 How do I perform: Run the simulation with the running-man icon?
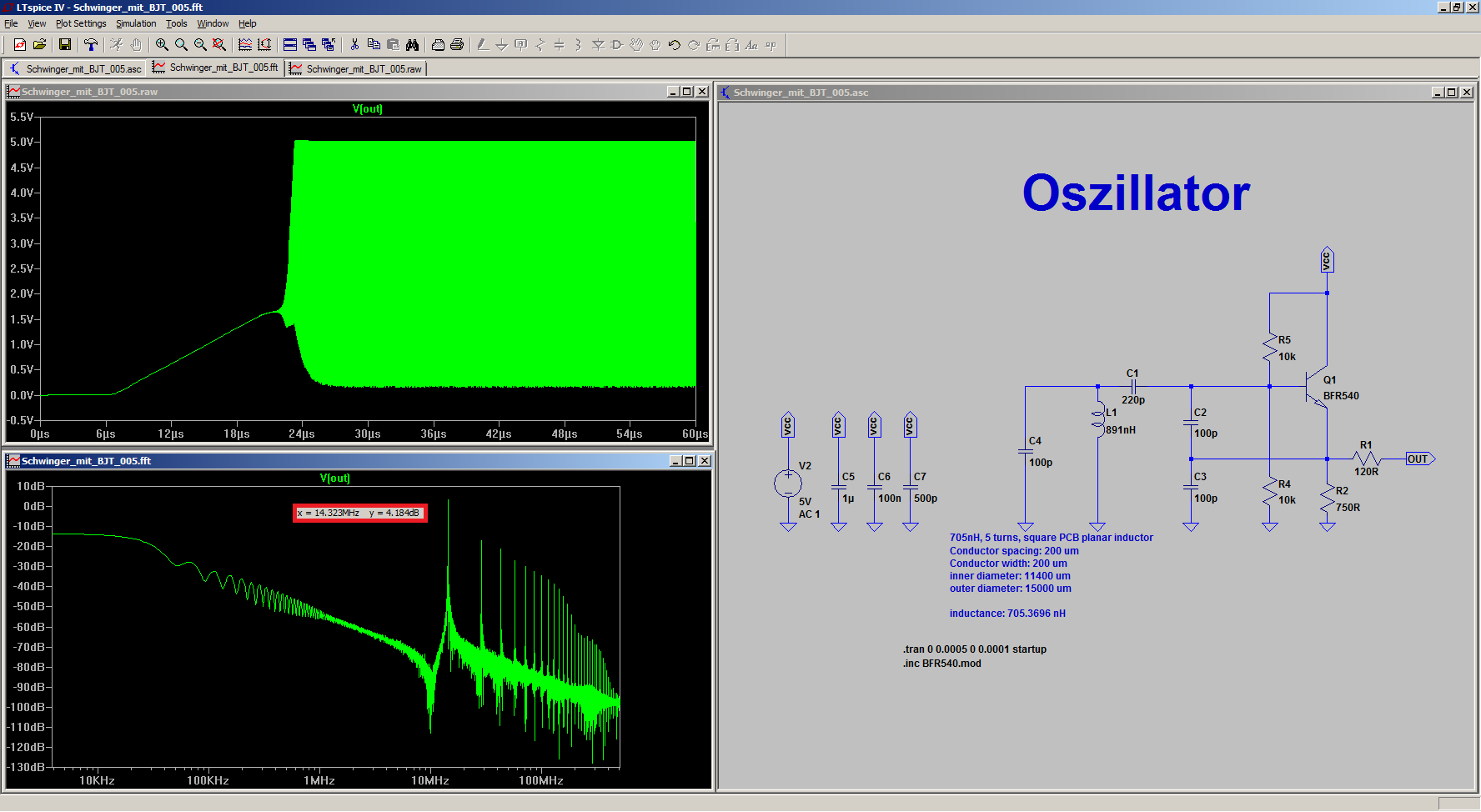click(117, 45)
